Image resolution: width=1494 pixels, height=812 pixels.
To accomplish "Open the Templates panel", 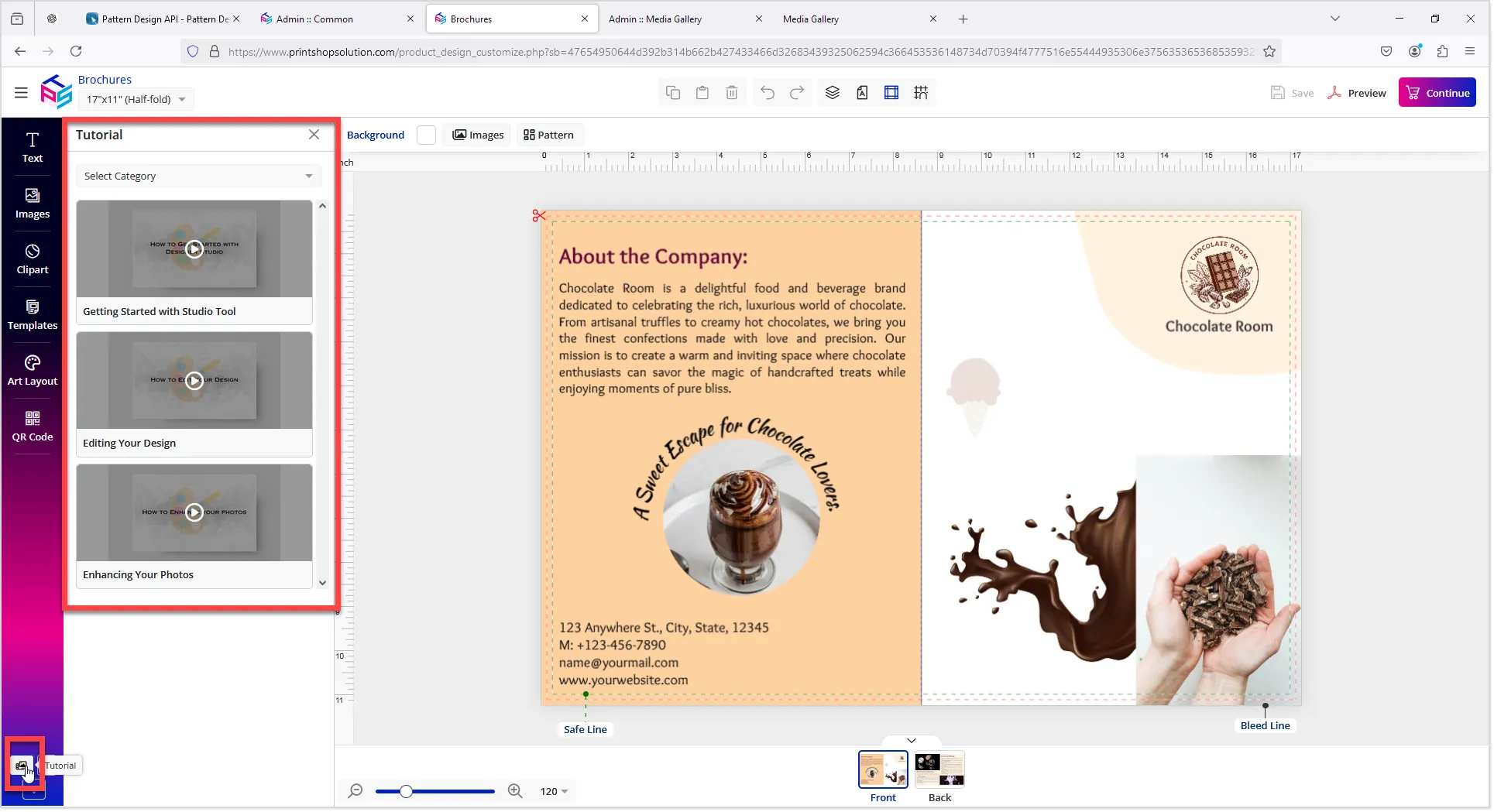I will [32, 314].
